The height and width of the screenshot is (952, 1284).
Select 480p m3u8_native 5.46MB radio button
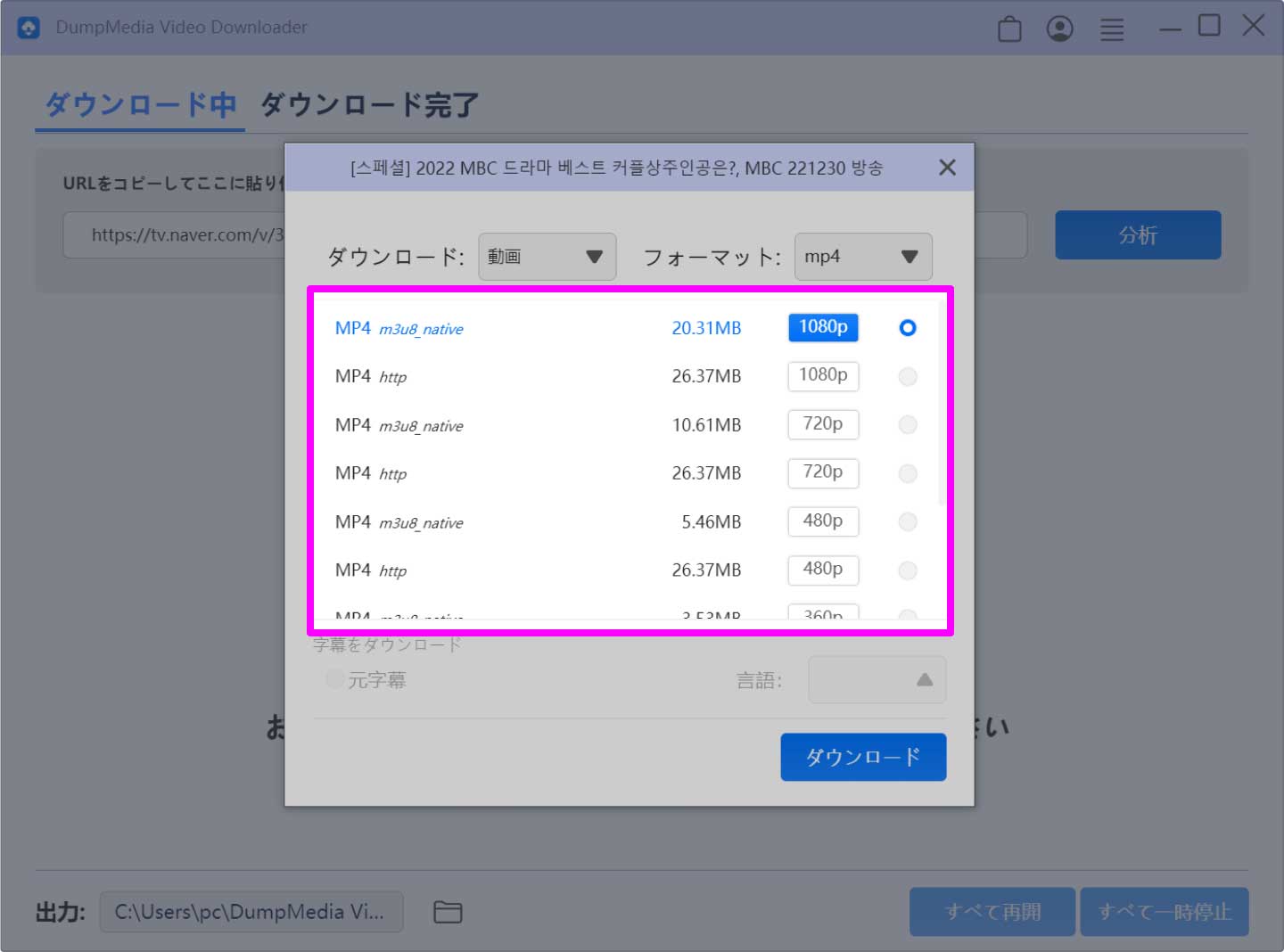908,521
